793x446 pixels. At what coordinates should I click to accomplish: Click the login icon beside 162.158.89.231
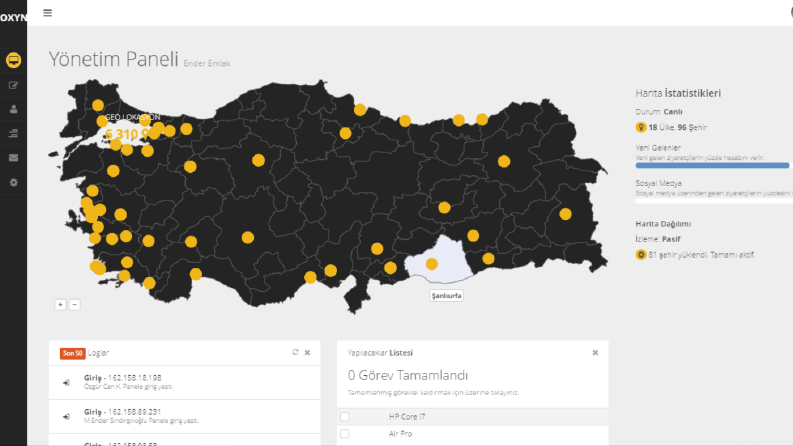[66, 417]
